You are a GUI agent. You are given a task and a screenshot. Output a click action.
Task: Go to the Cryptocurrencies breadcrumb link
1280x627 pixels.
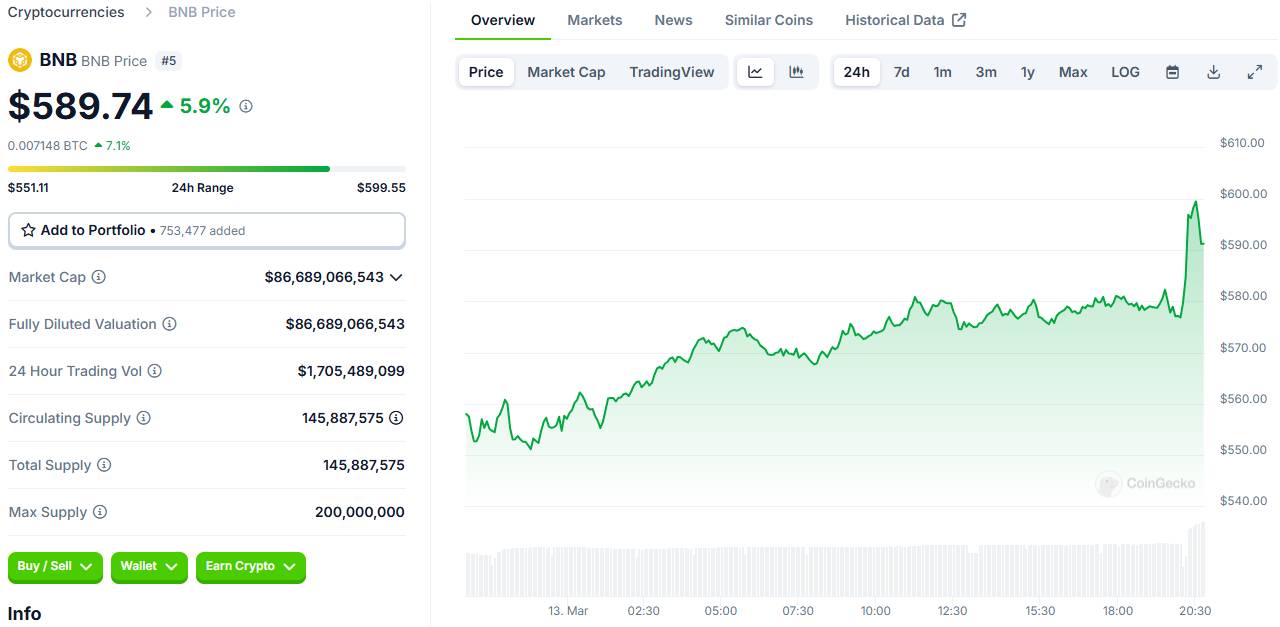tap(66, 12)
